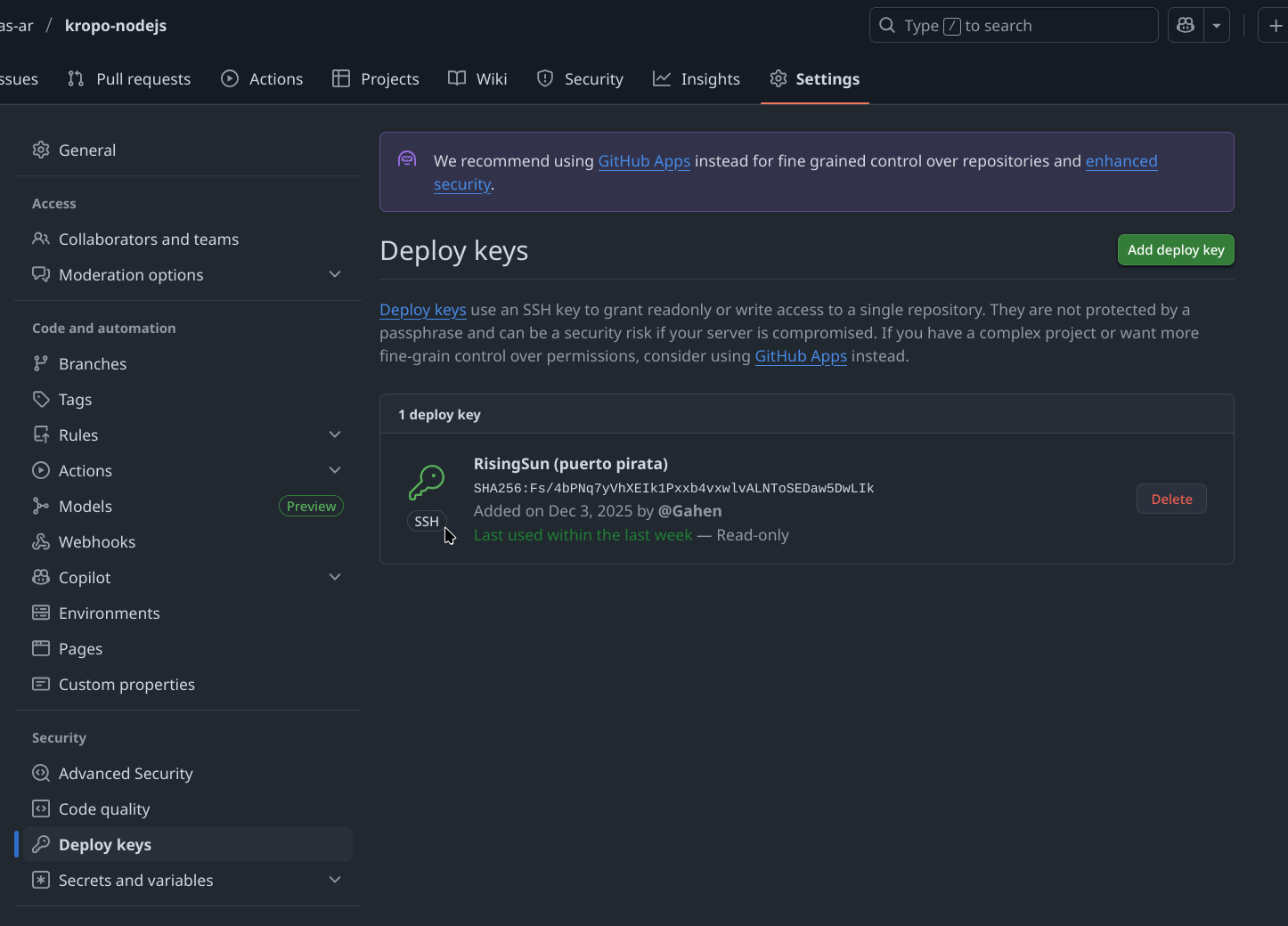
Task: Expand the Rules chevron
Action: tap(335, 435)
